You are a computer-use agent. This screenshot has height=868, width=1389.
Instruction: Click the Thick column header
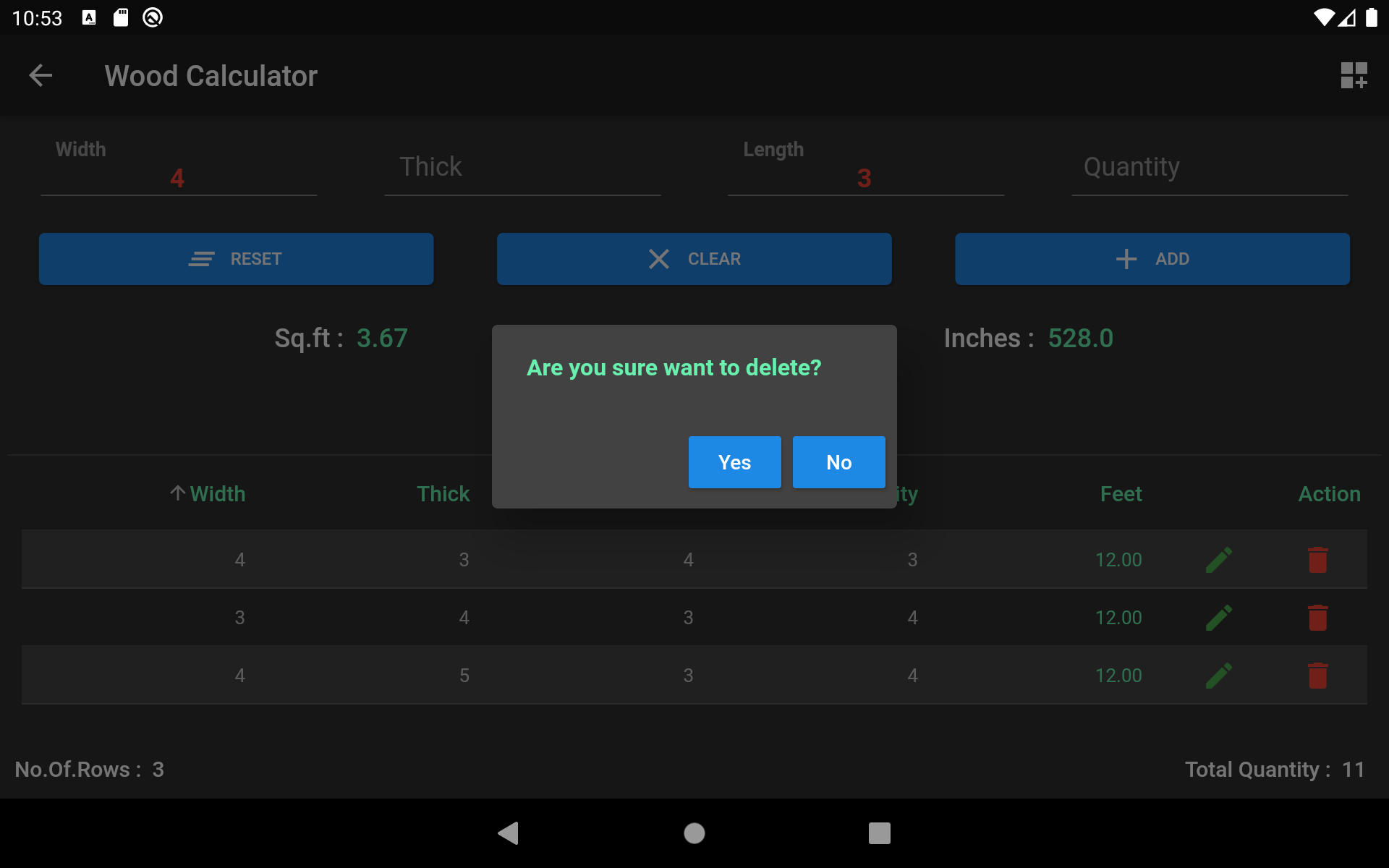click(x=443, y=494)
